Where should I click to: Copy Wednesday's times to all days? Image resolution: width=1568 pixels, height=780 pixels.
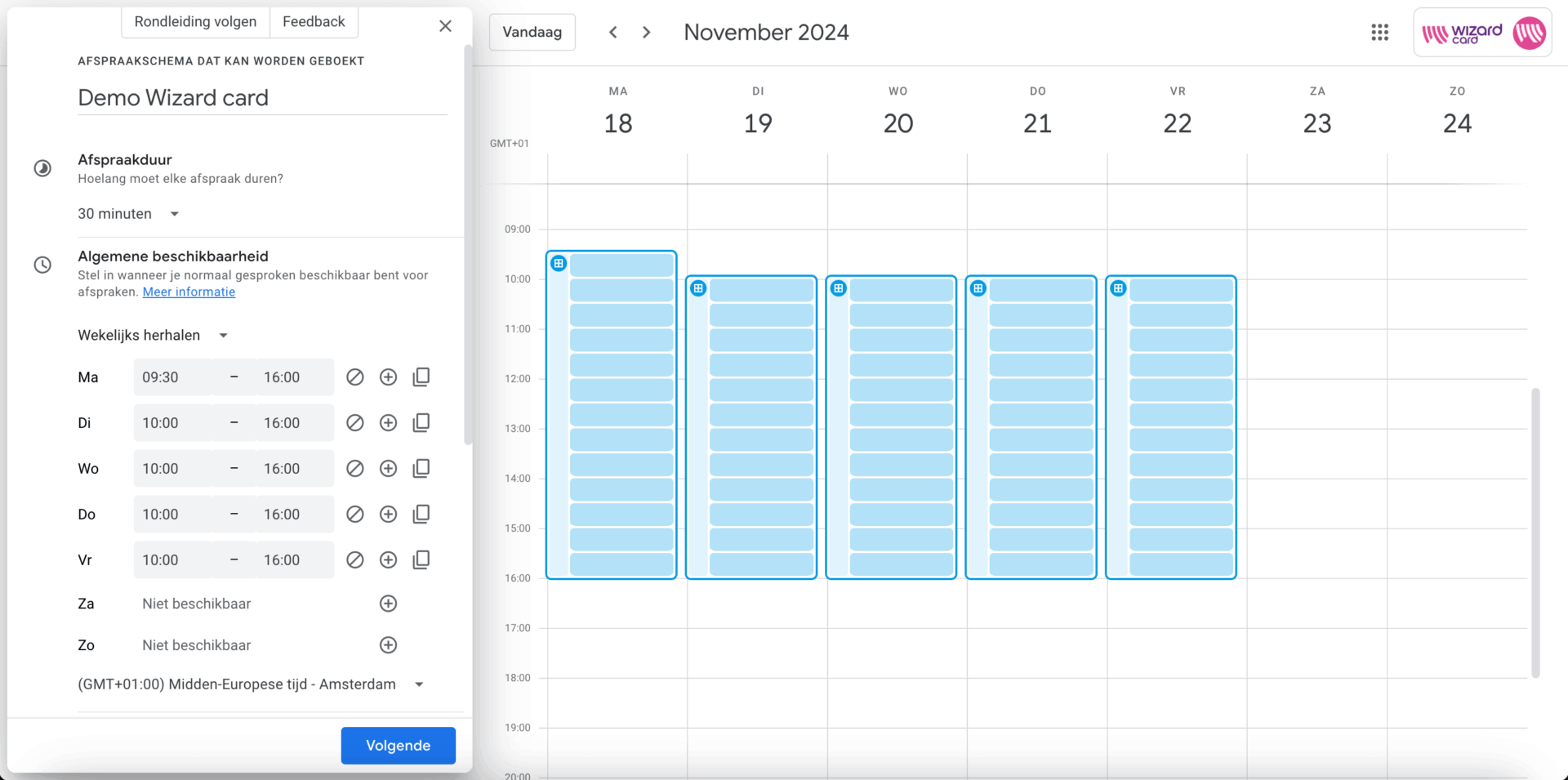(421, 469)
